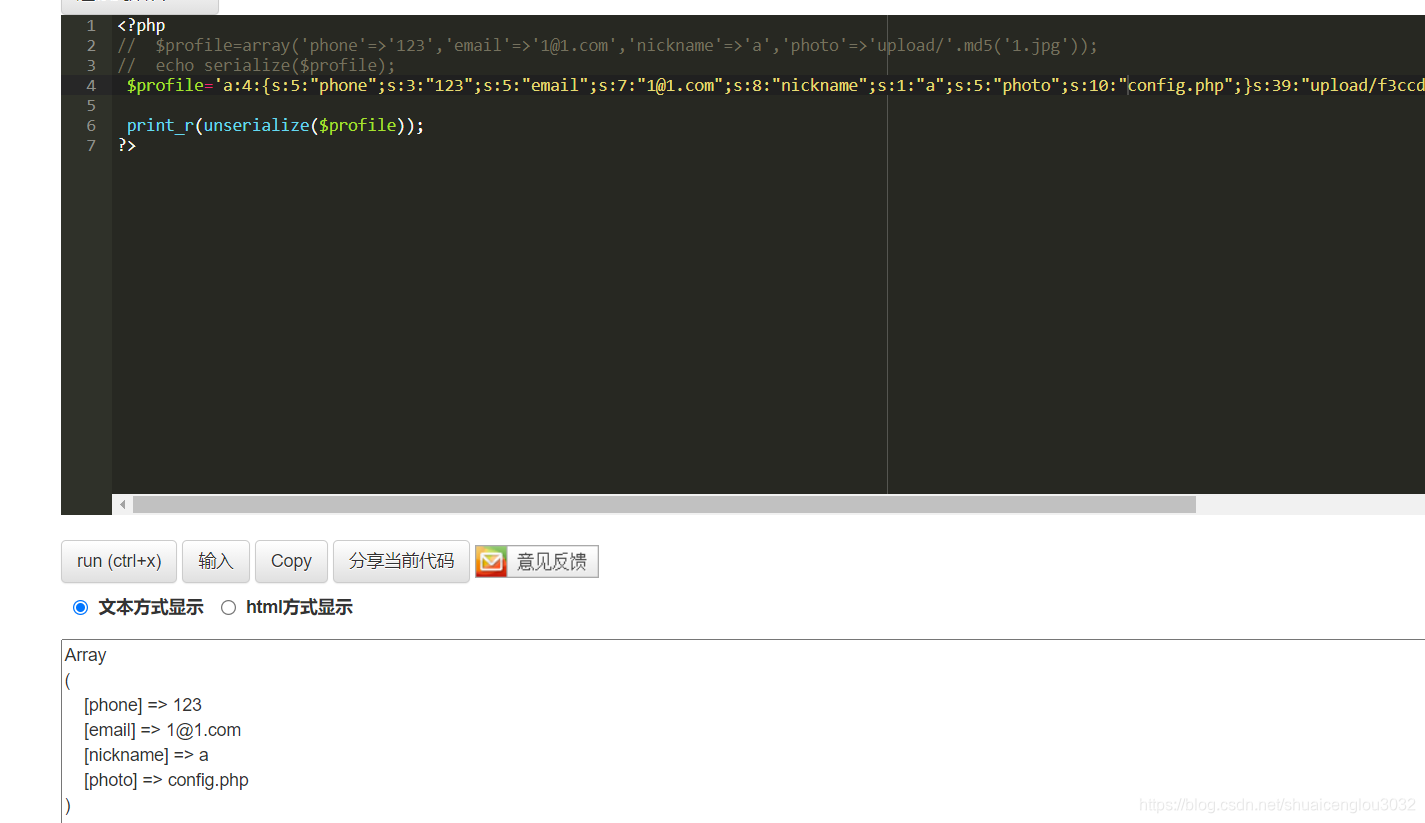Click the horizontal scrollbar thumb in editor
This screenshot has width=1425, height=823.
coord(664,505)
